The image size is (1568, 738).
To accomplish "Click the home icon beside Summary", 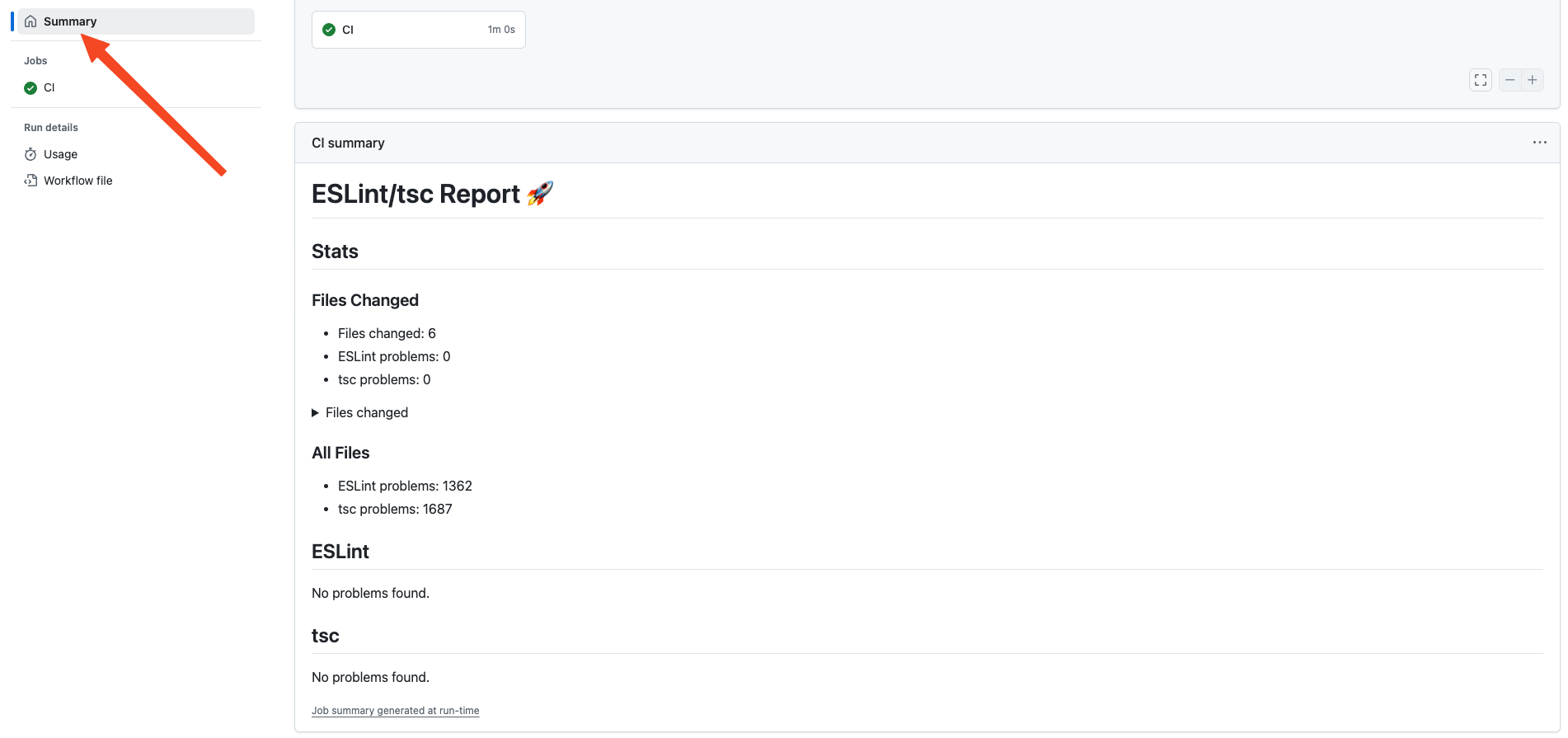I will tap(31, 21).
